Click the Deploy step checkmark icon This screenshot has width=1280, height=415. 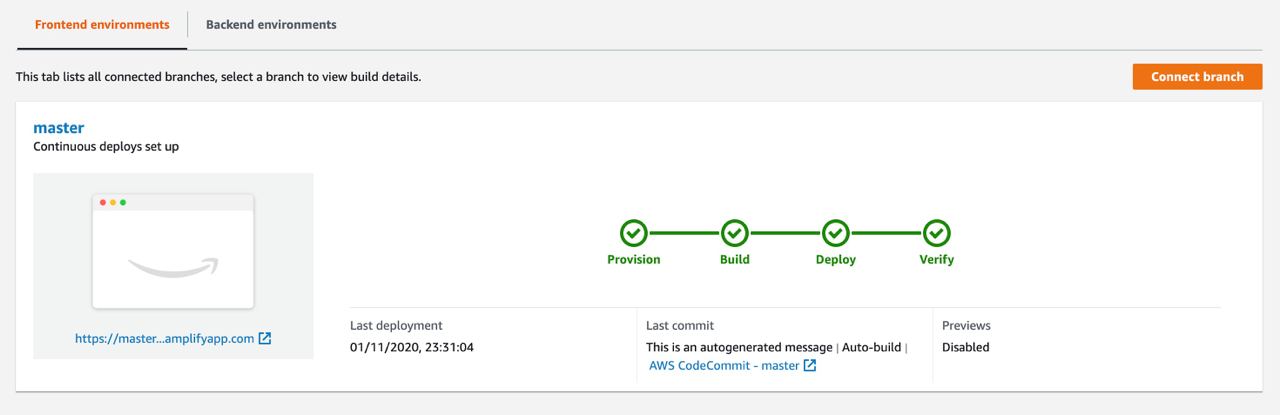point(835,233)
